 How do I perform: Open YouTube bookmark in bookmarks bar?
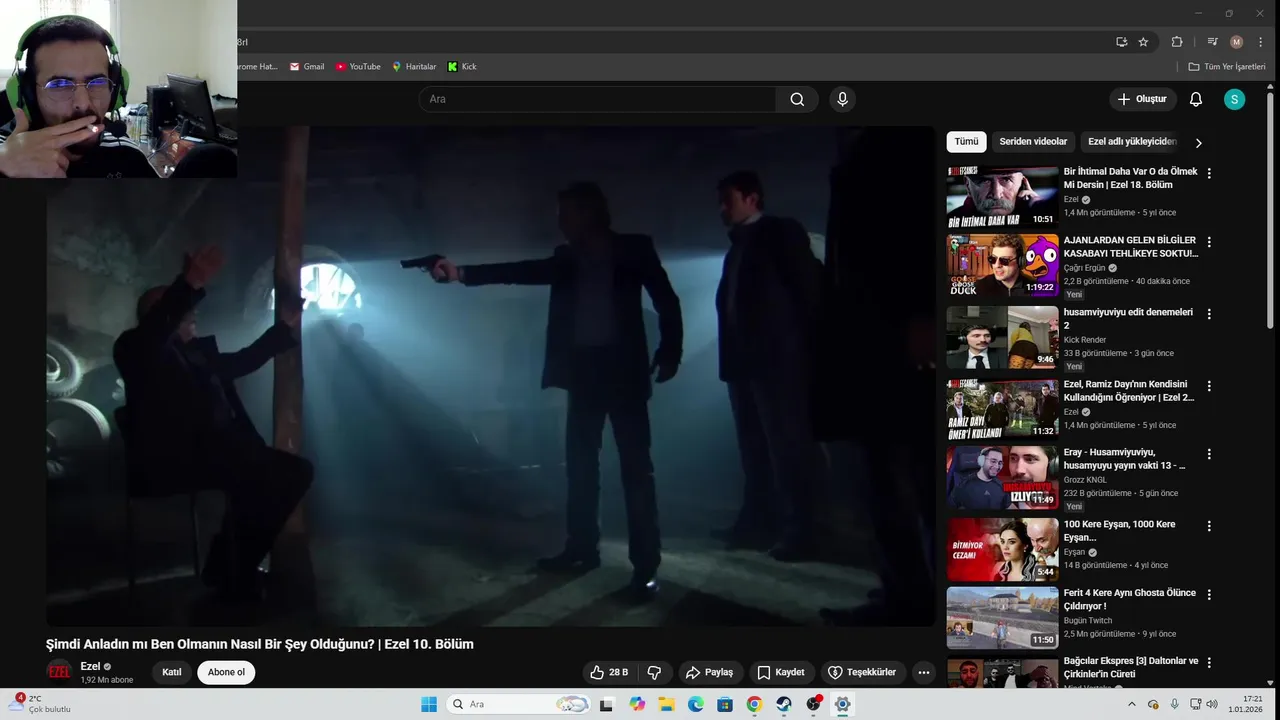(x=358, y=67)
